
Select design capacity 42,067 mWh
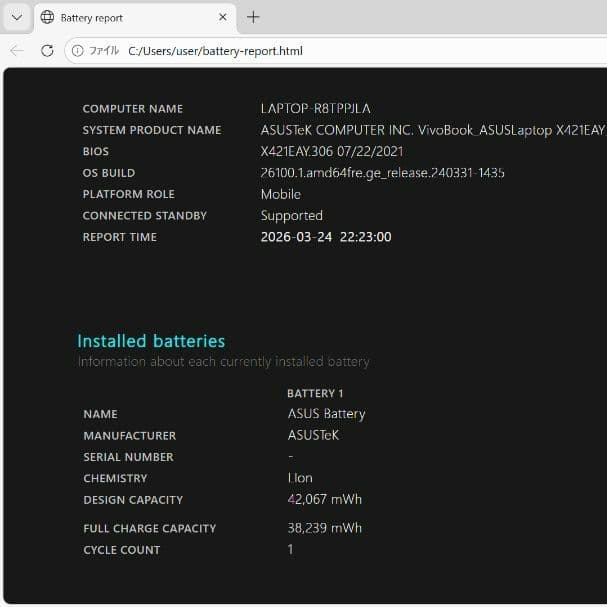pyautogui.click(x=324, y=499)
